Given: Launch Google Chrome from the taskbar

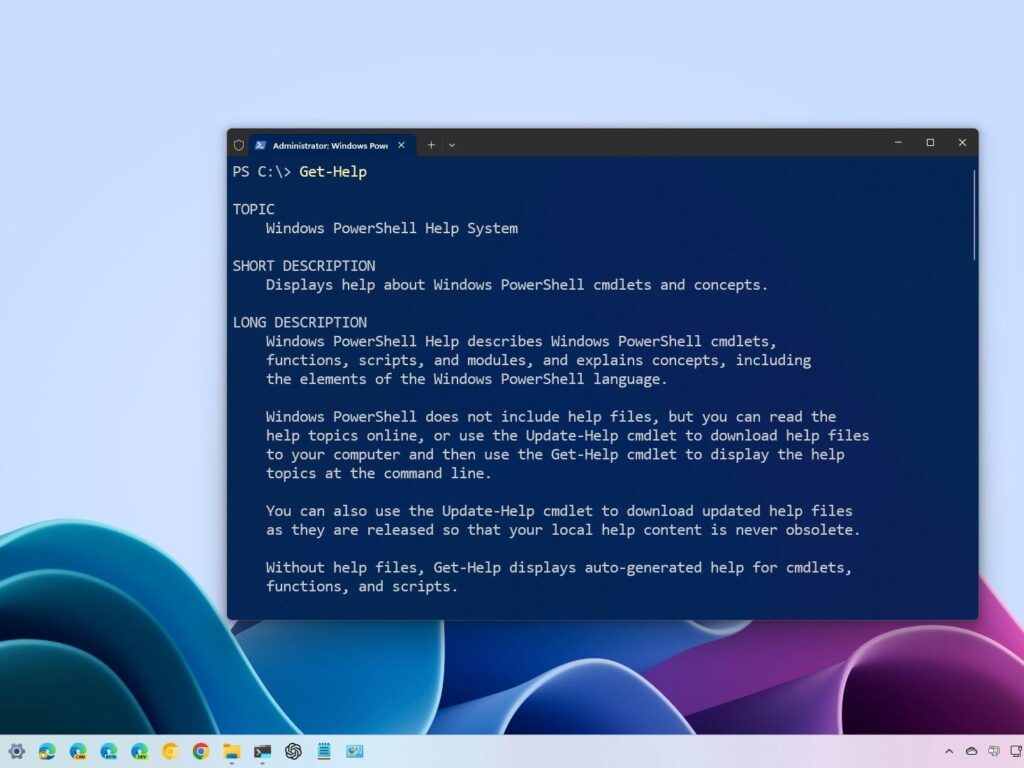Looking at the screenshot, I should (200, 751).
